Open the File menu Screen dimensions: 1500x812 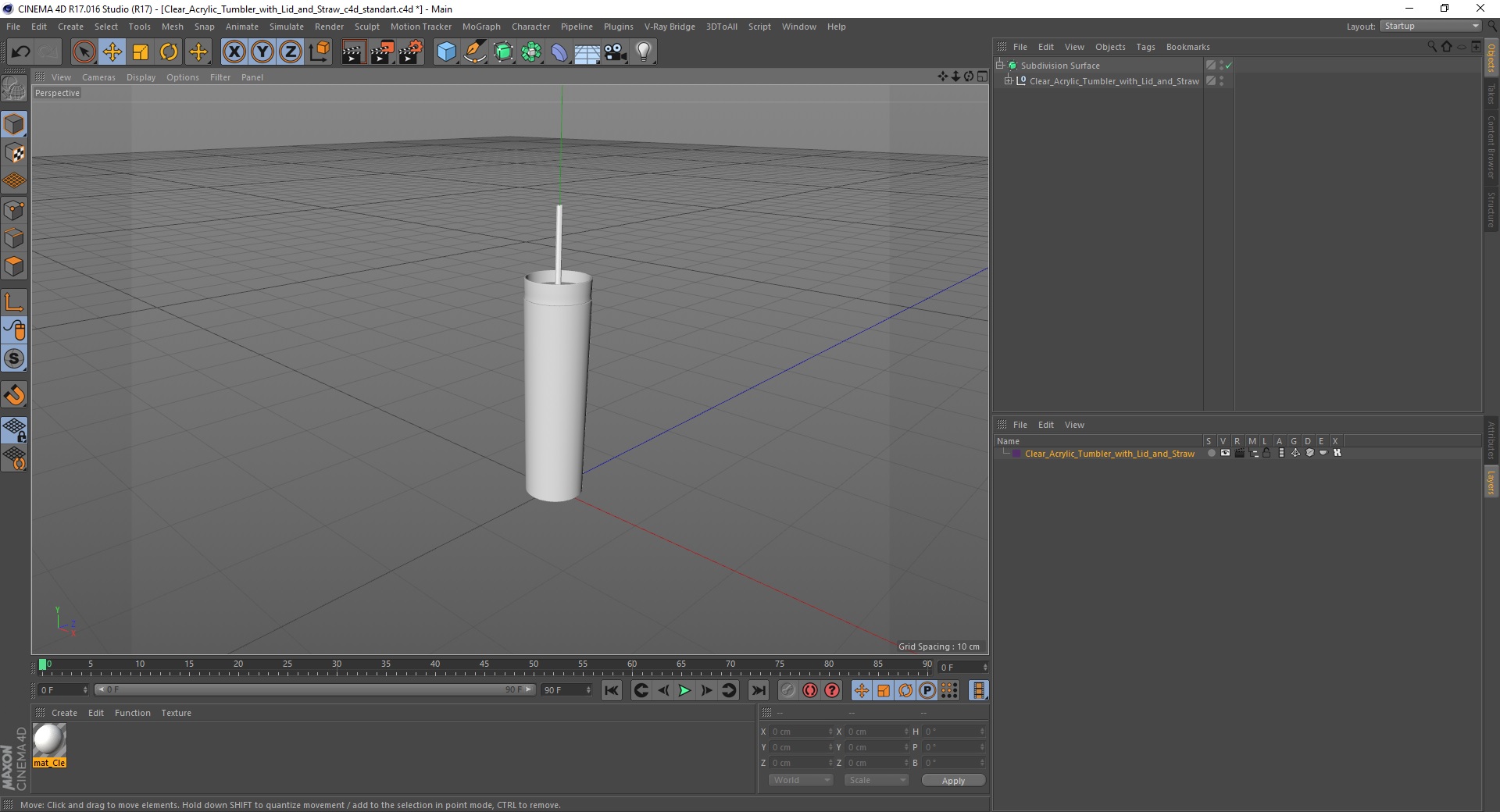click(x=13, y=27)
